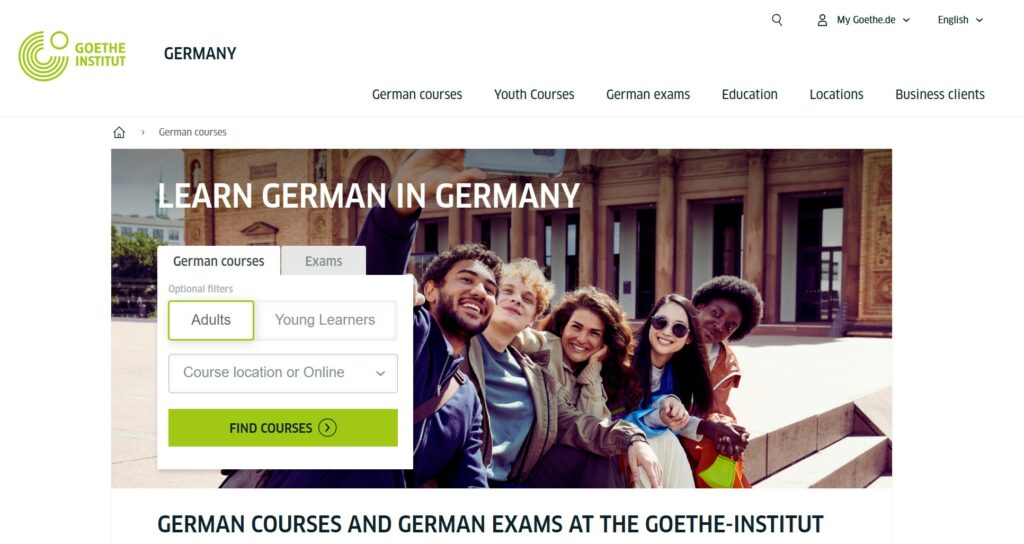Open the German exams menu item
This screenshot has height=544, width=1024.
[x=648, y=94]
